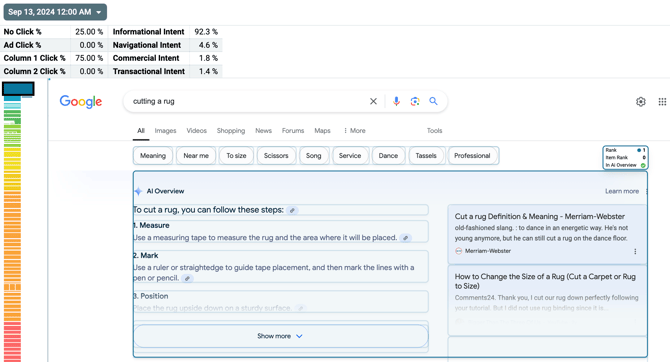Viewport: 670px width, 362px height.
Task: Clear the search box with the X icon
Action: 373,101
